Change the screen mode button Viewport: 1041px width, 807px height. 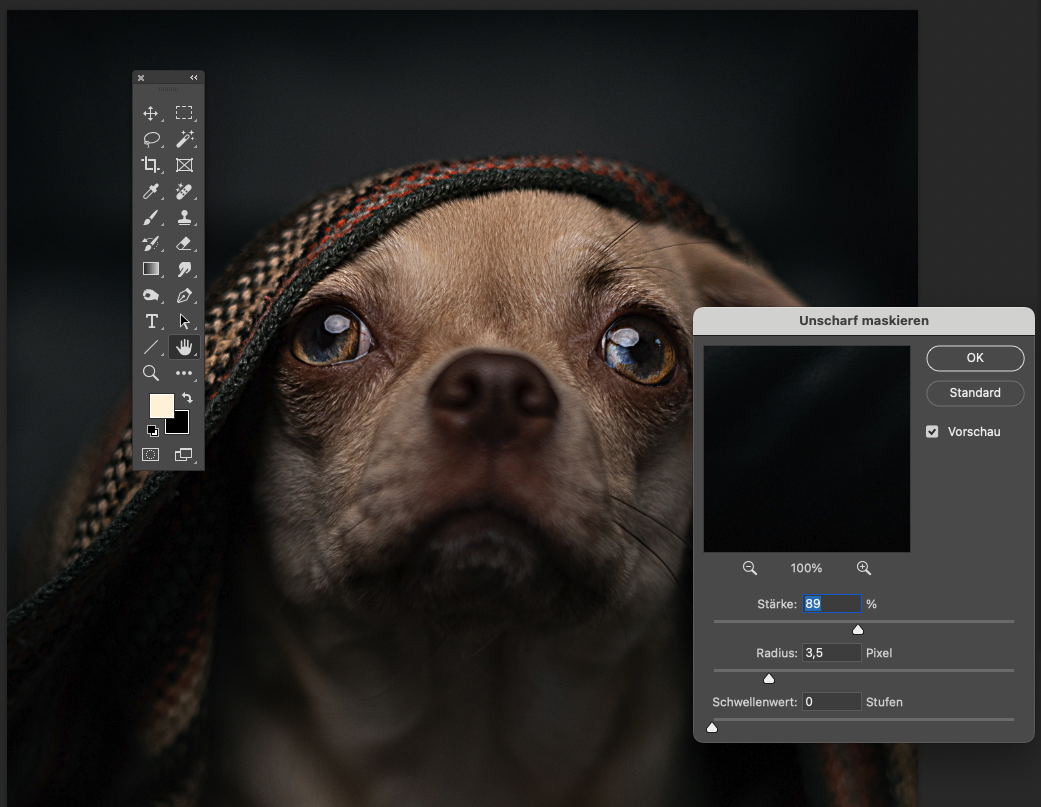[x=184, y=455]
